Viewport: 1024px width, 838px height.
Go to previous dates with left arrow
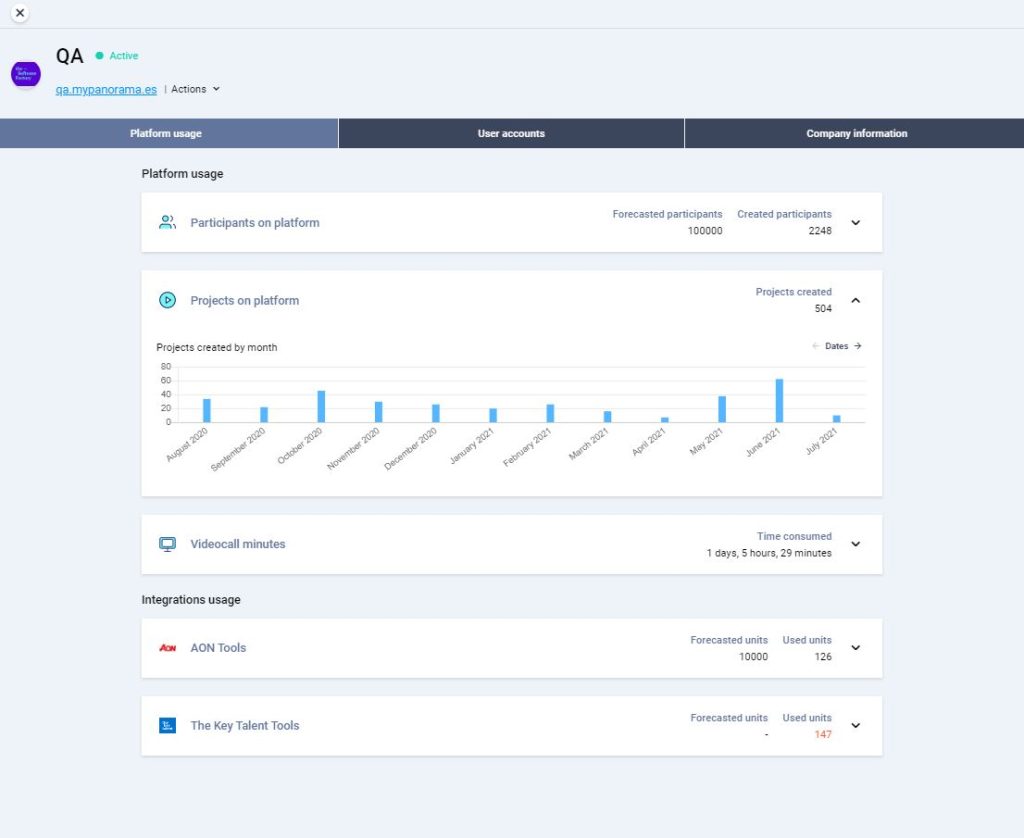pyautogui.click(x=815, y=347)
